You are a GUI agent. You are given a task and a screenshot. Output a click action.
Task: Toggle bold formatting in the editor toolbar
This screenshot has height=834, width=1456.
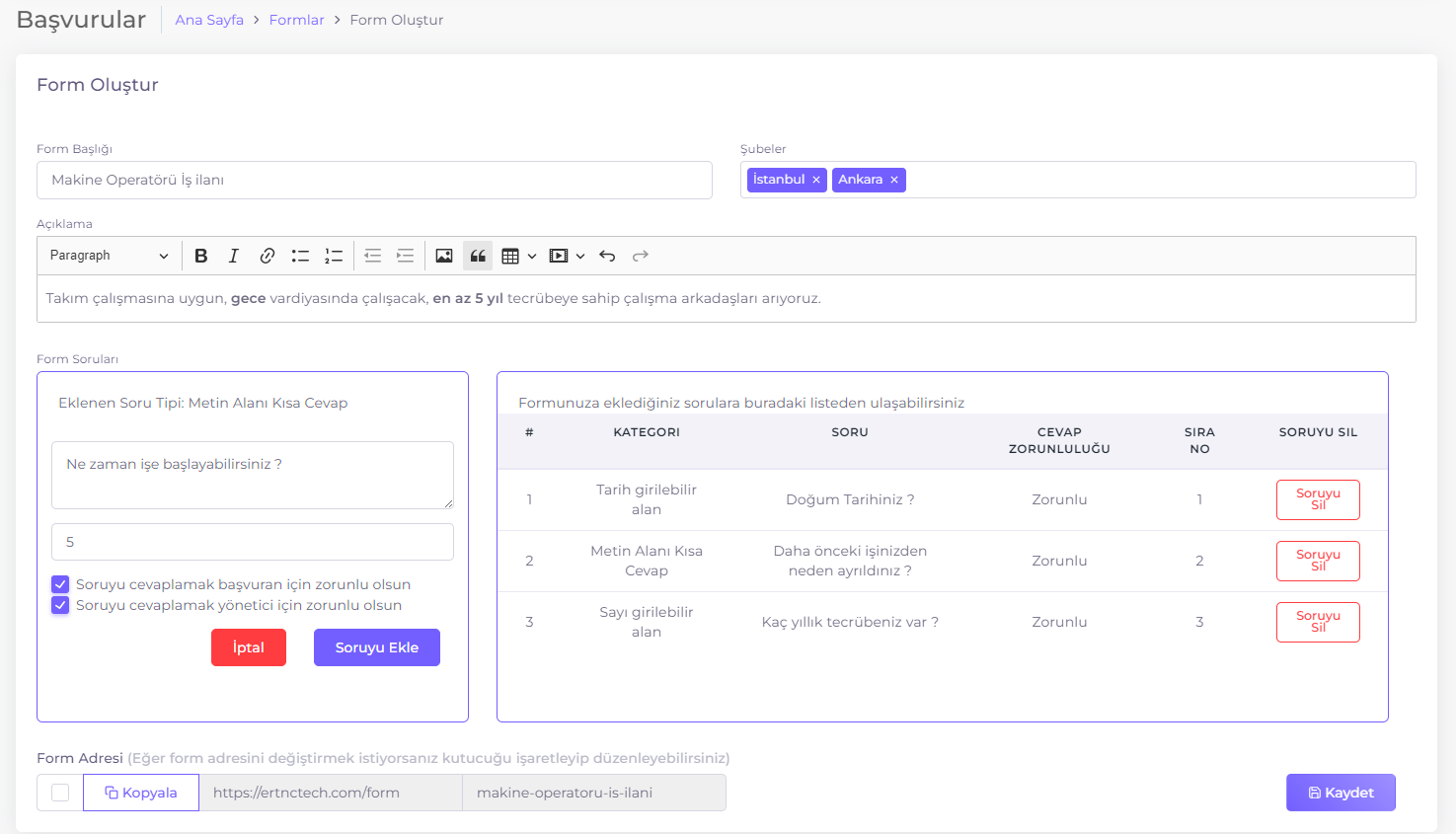[x=201, y=256]
